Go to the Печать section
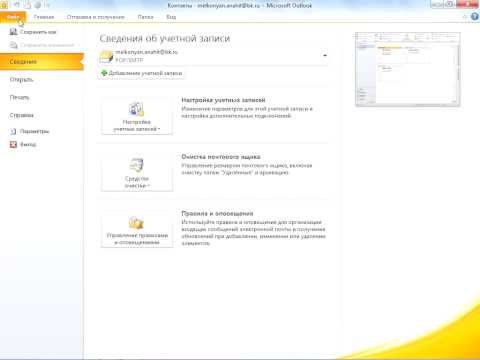Viewport: 480px width, 360px height. coord(19,97)
